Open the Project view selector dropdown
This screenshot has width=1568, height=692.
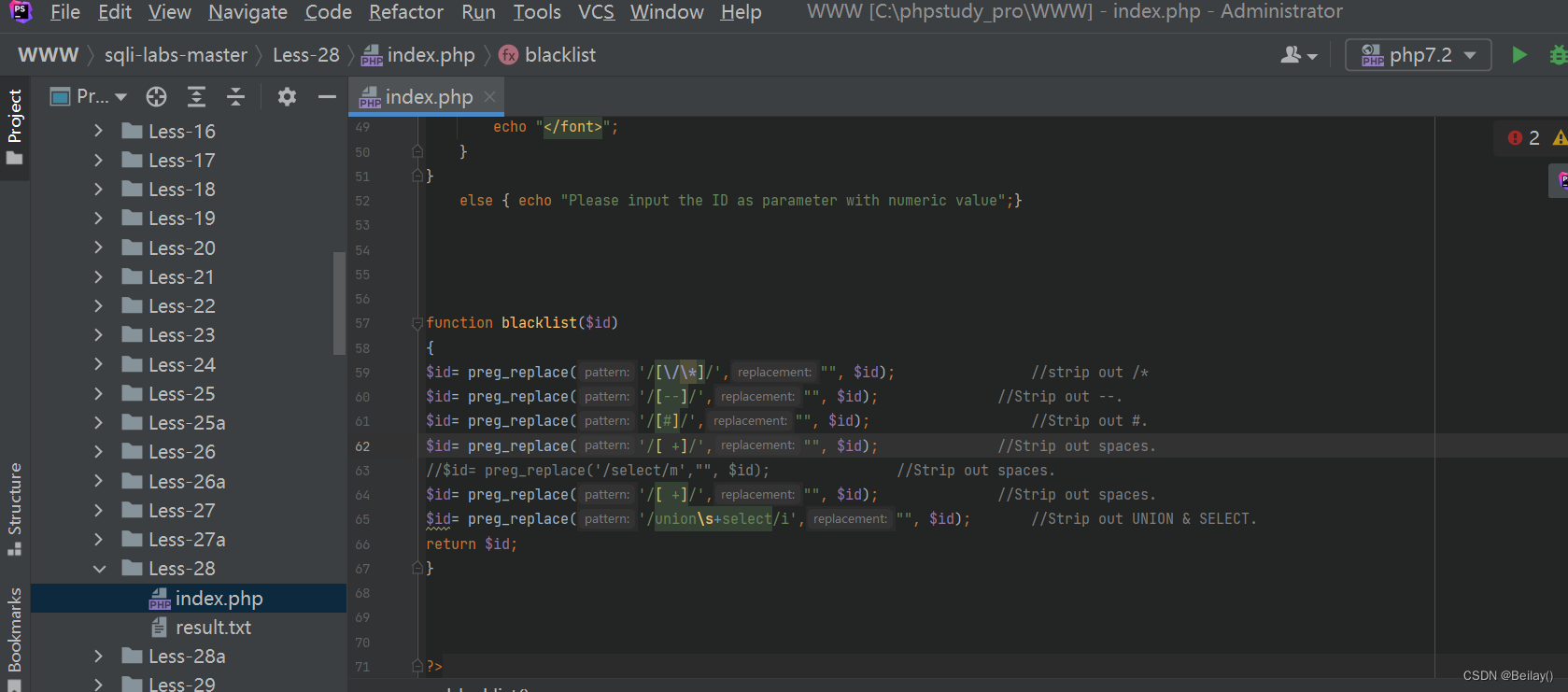(x=88, y=97)
